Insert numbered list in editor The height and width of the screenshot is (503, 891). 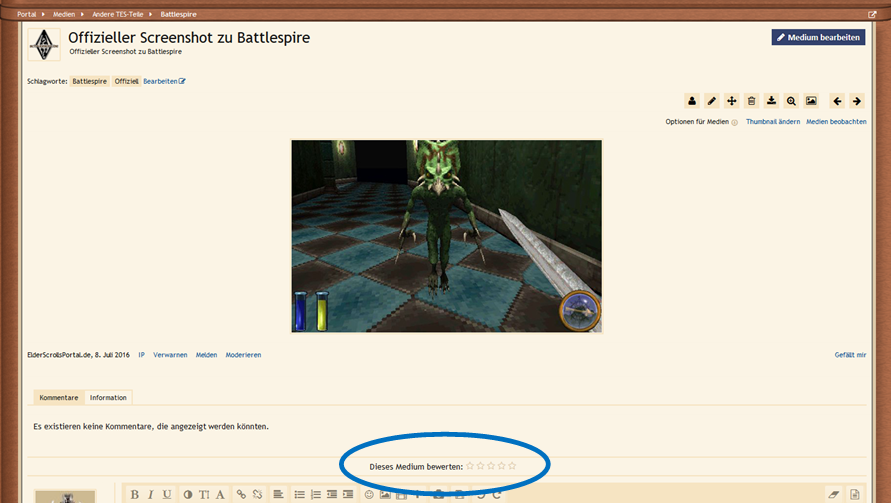[315, 494]
